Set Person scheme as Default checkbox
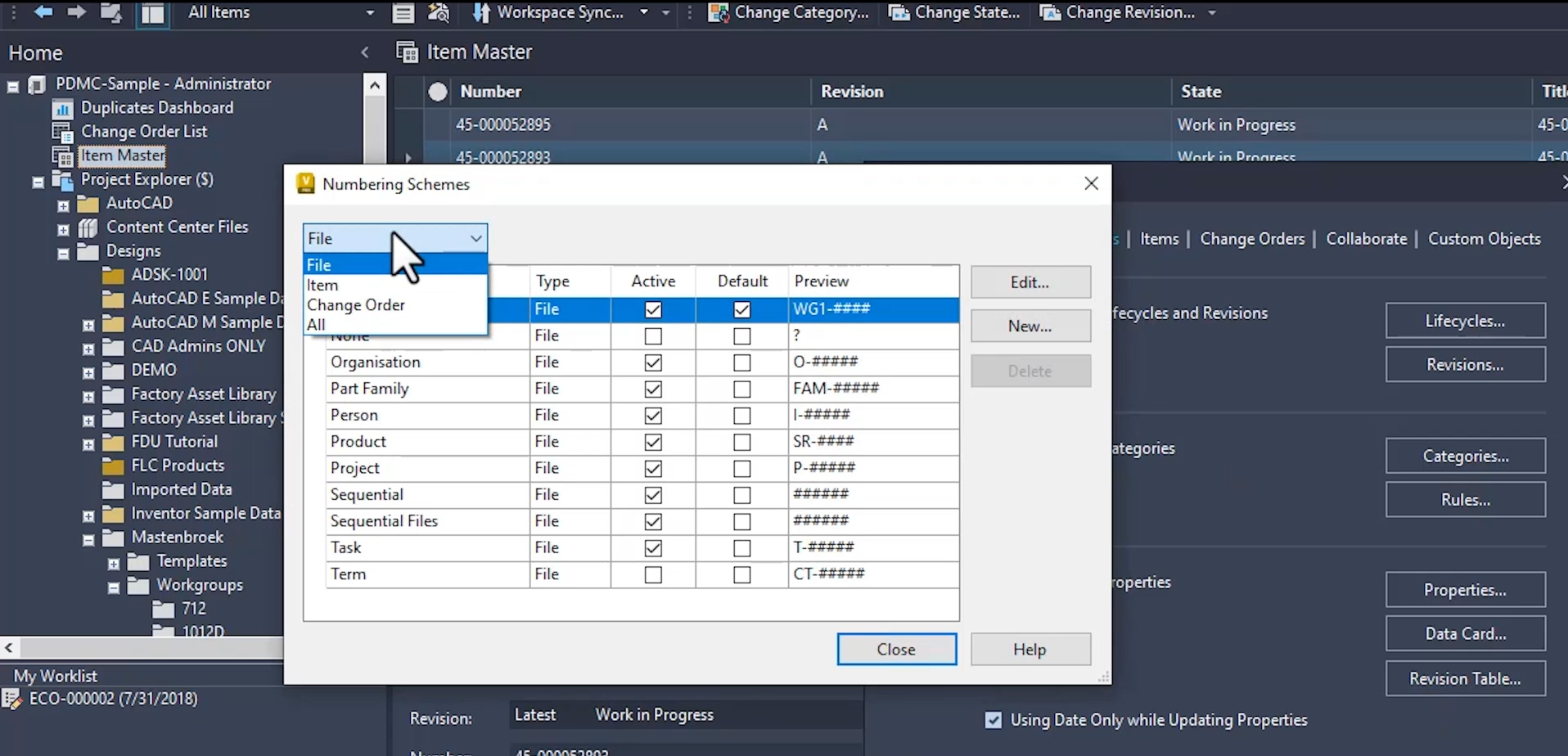The width and height of the screenshot is (1568, 756). coord(741,416)
